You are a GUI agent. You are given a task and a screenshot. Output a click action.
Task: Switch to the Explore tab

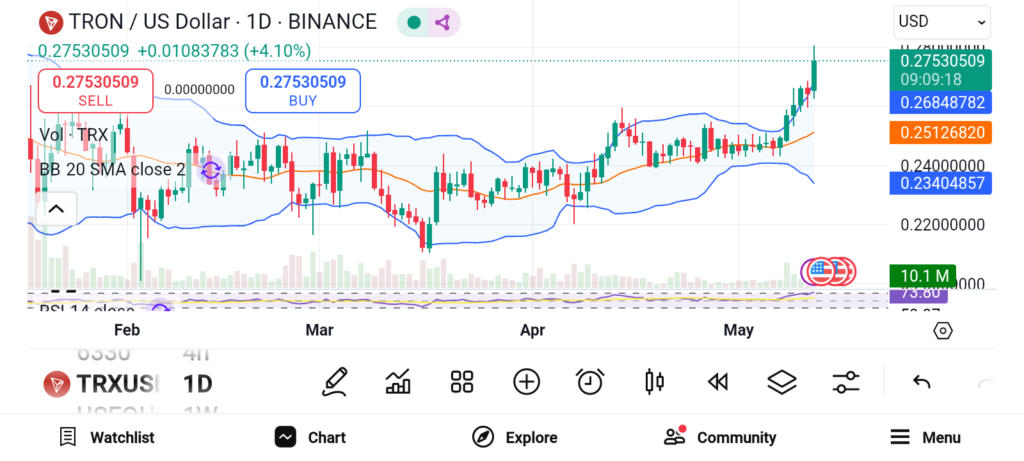515,437
